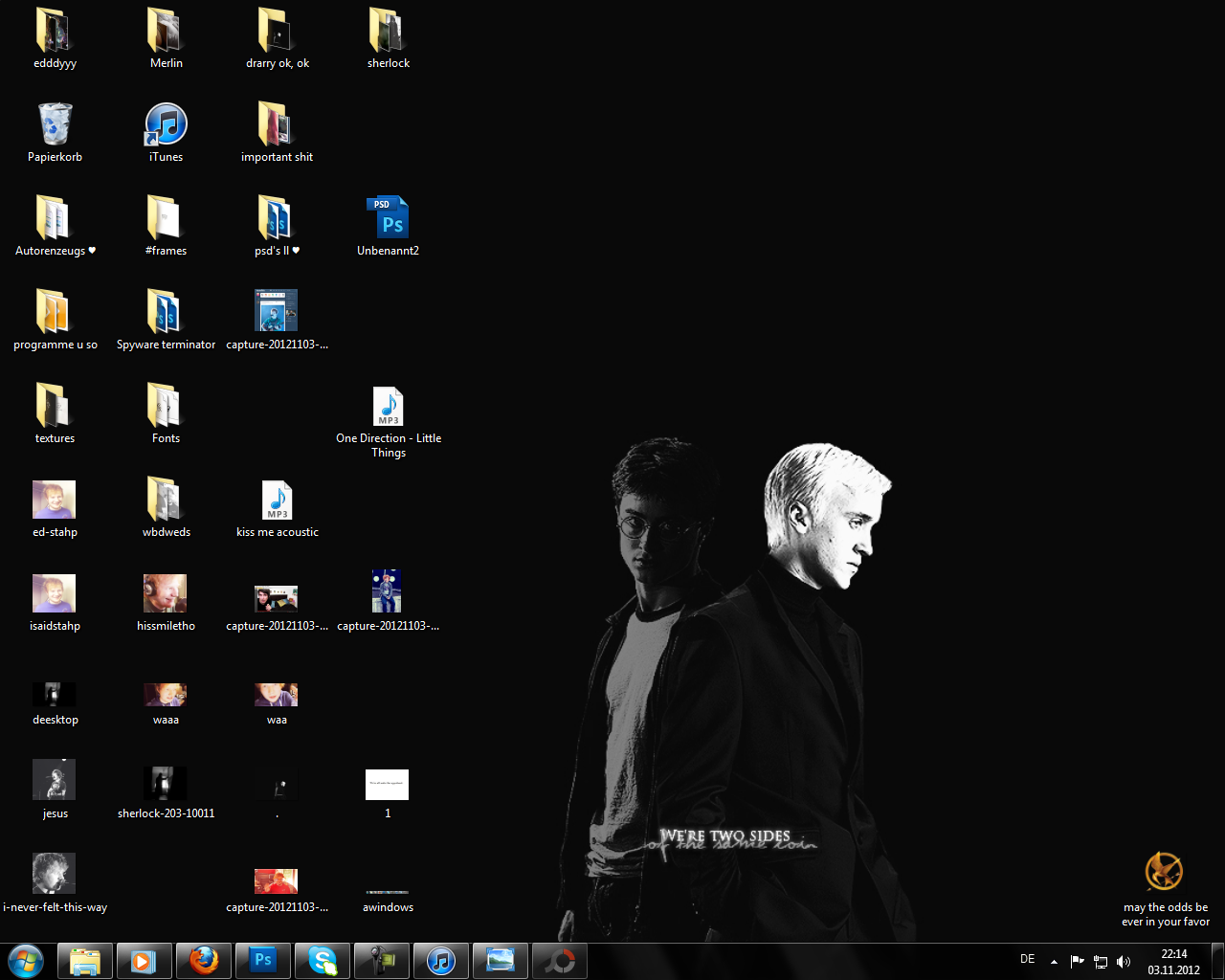This screenshot has width=1225, height=980.
Task: Select the 'kiss me acoustic' MP3 file
Action: point(277,501)
